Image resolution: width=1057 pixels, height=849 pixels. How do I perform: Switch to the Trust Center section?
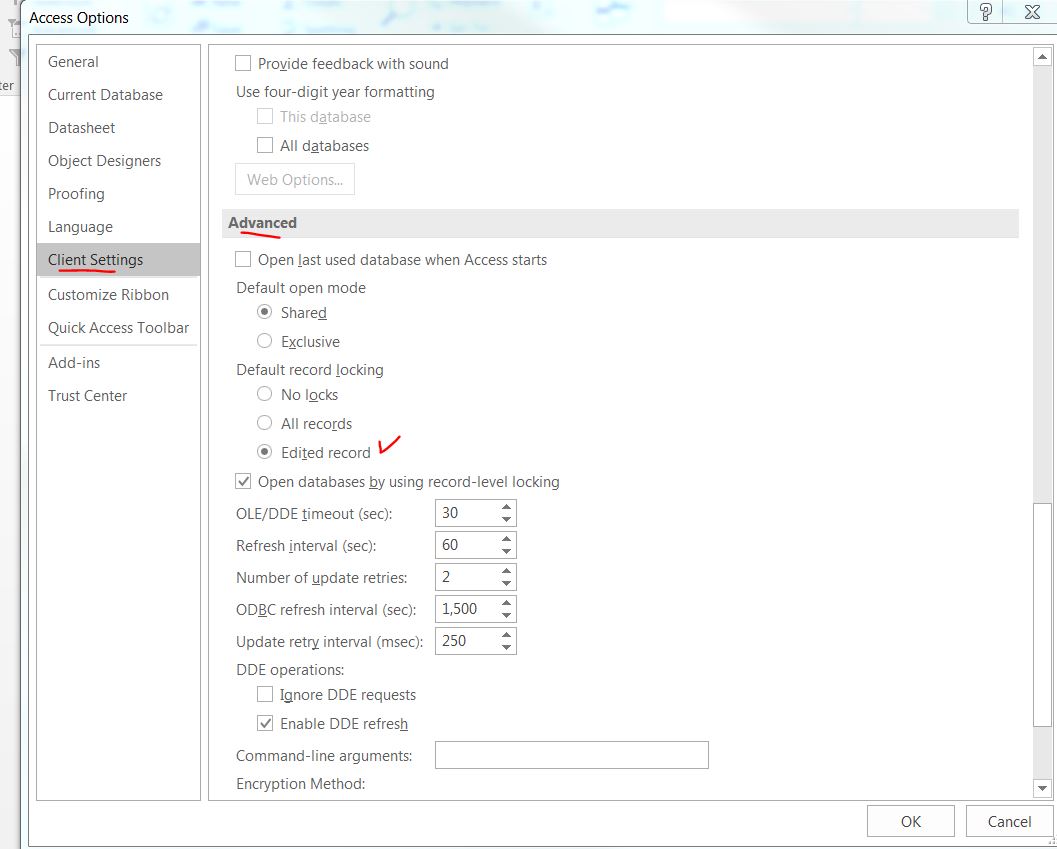[88, 396]
